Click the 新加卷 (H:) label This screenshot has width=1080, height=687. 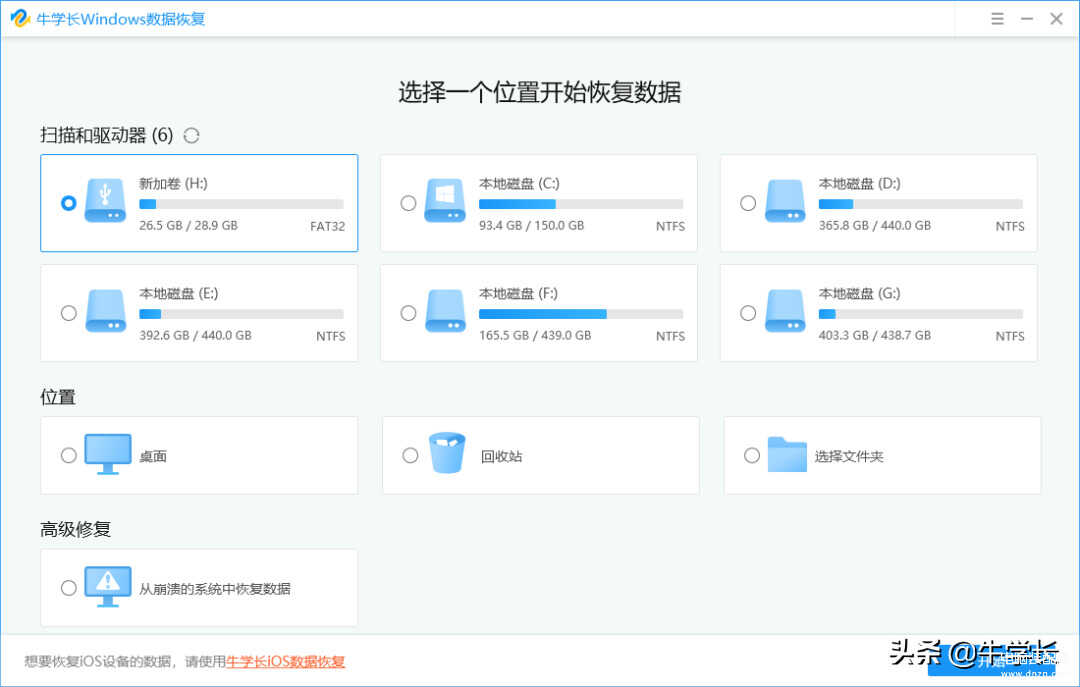pyautogui.click(x=173, y=183)
